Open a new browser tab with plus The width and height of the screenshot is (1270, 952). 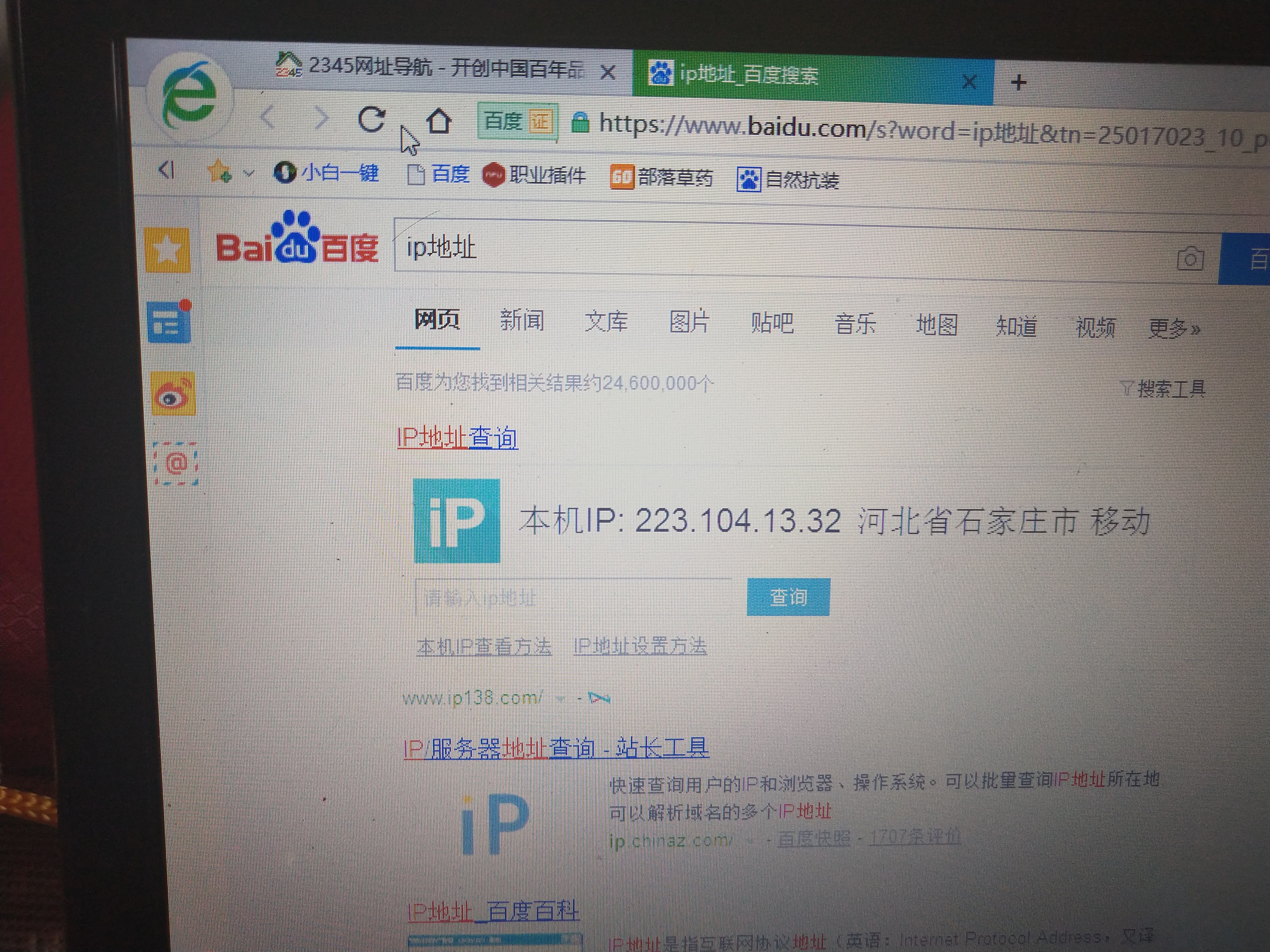point(1019,82)
